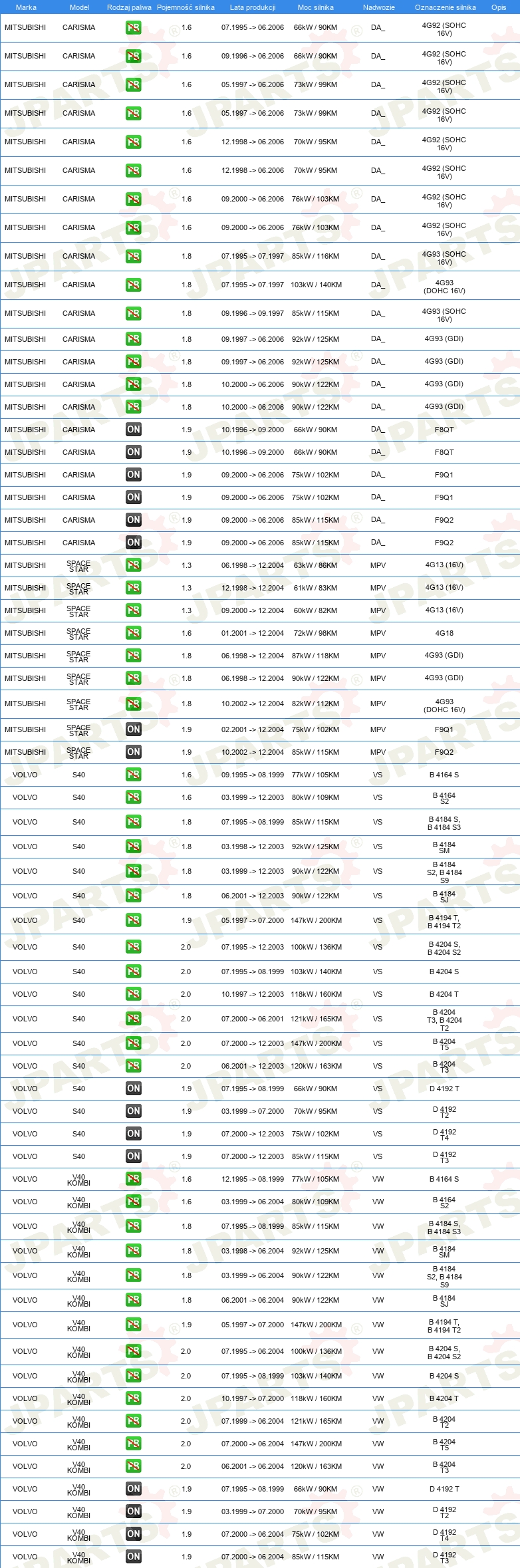Click ON diesel icon in Volvo S40 66kW / 90KM row
This screenshot has height=1568, width=520.
pos(134,1089)
